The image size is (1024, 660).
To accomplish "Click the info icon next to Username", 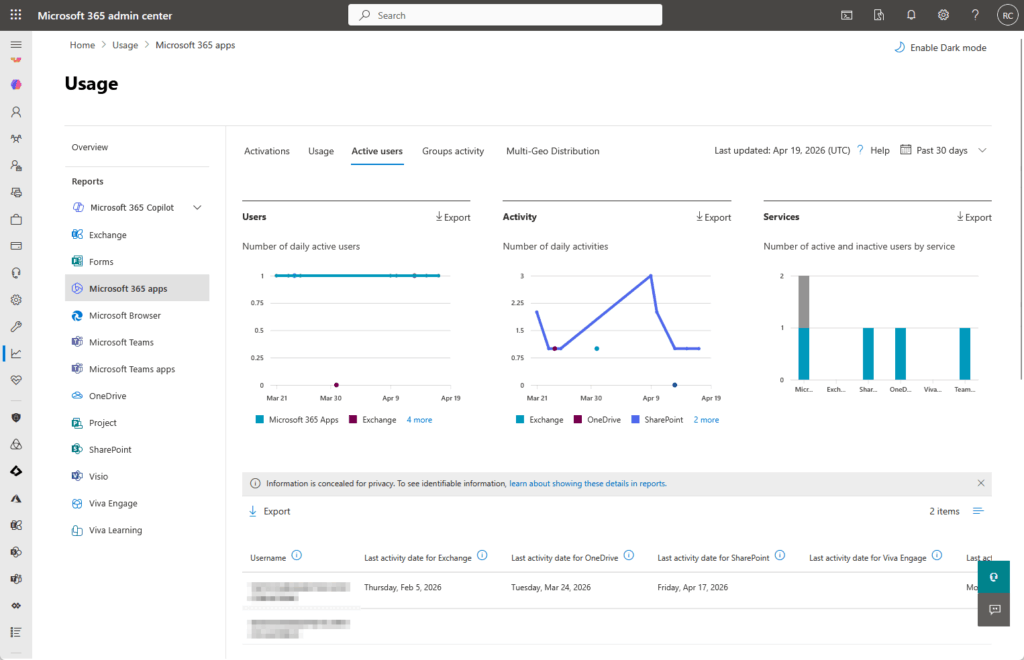I will point(296,556).
